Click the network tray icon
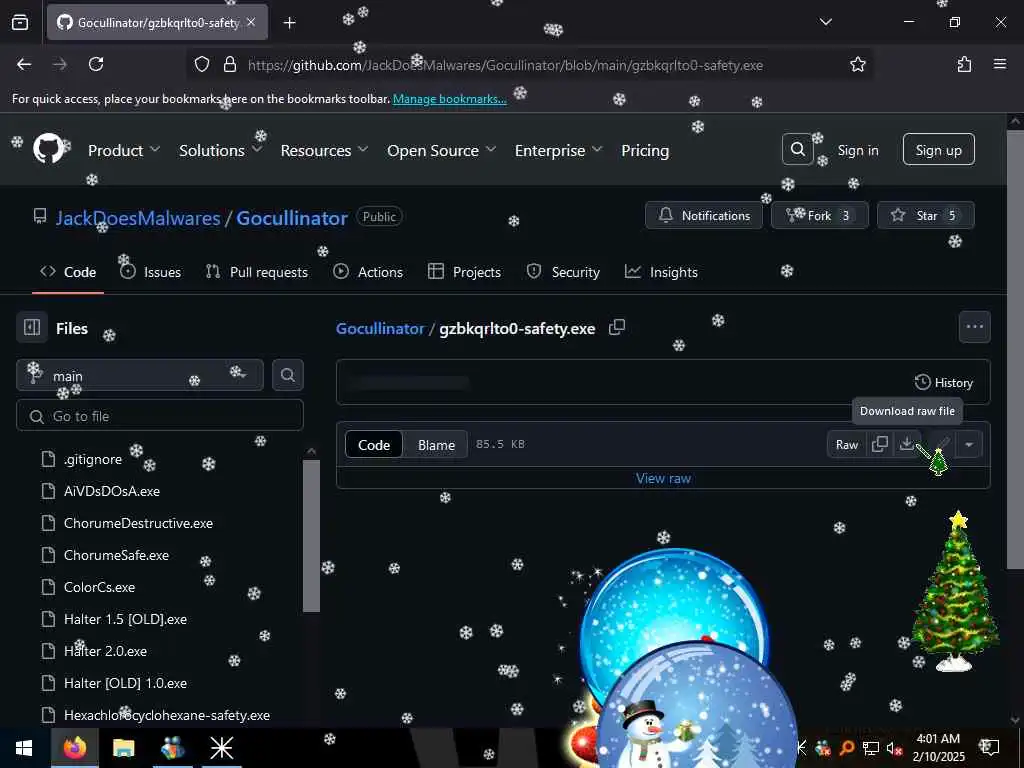The image size is (1024, 768). point(871,748)
